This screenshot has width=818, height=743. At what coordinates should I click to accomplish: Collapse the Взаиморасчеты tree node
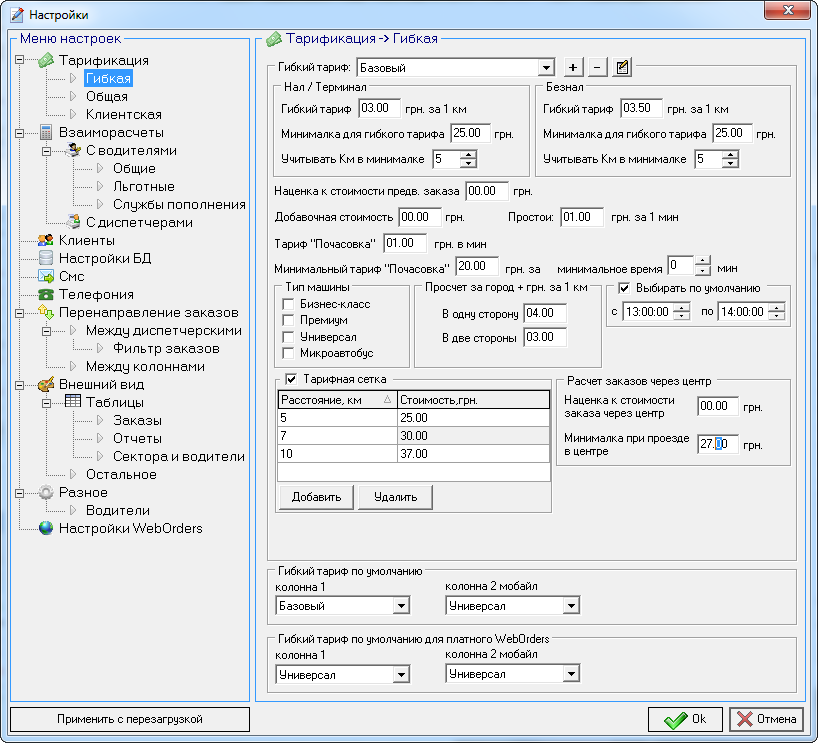[20, 132]
